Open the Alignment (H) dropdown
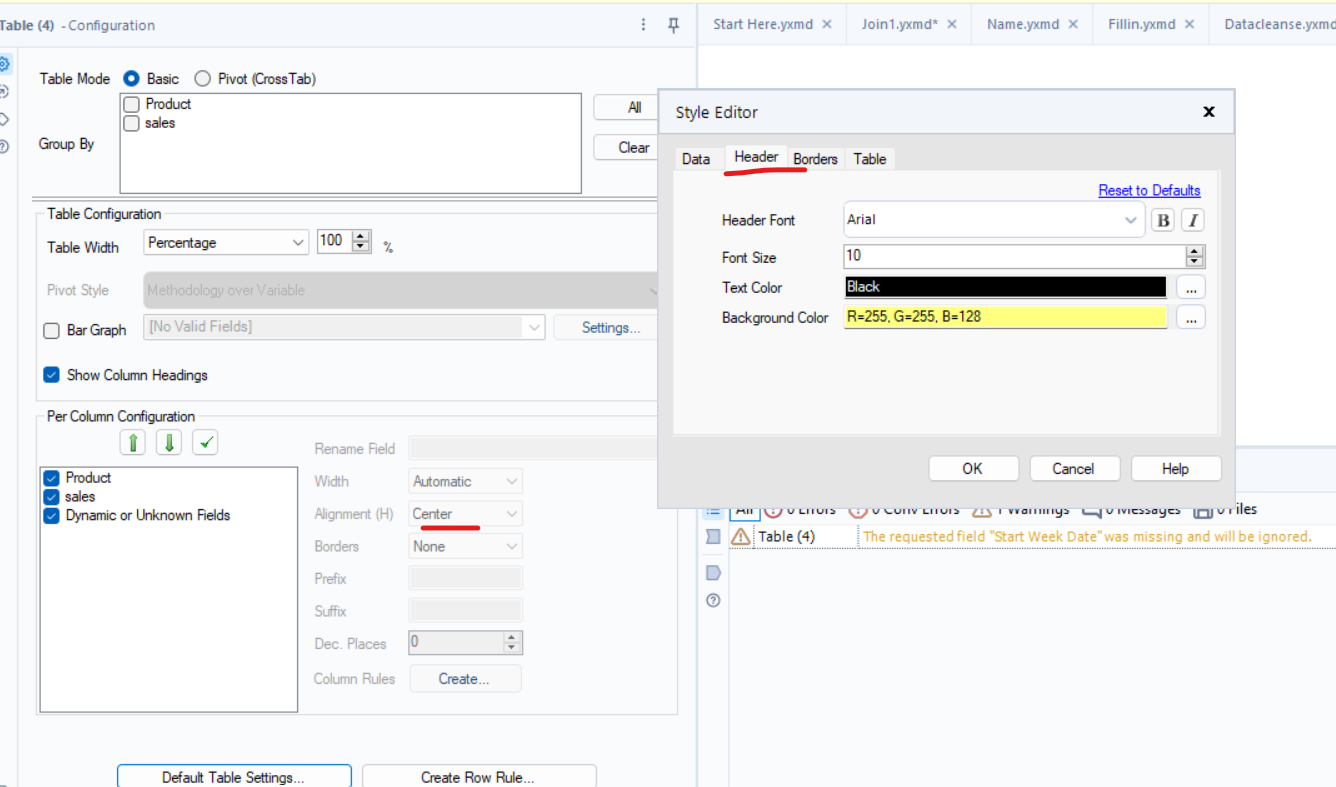Image resolution: width=1336 pixels, height=787 pixels. pos(509,513)
